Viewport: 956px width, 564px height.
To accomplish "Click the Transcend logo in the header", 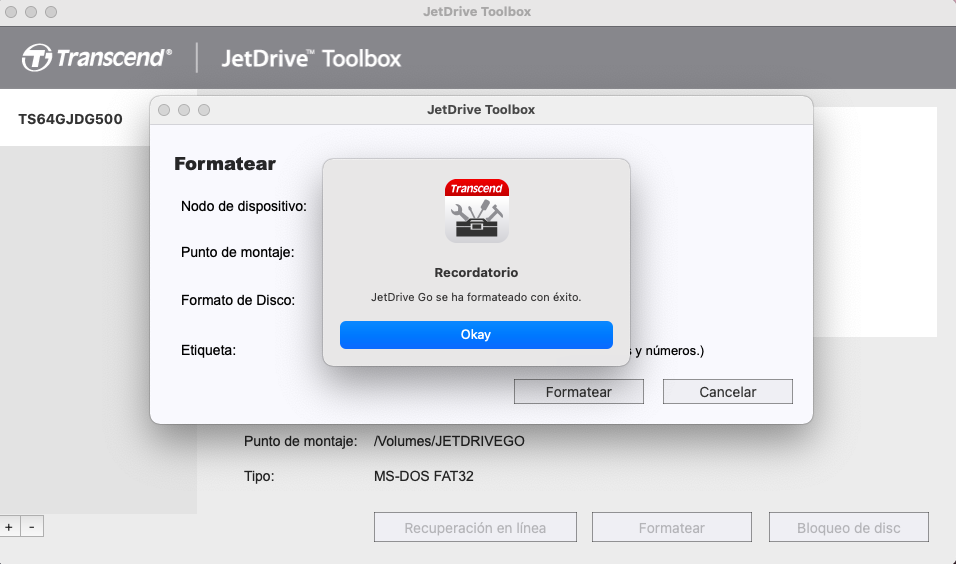I will click(97, 58).
